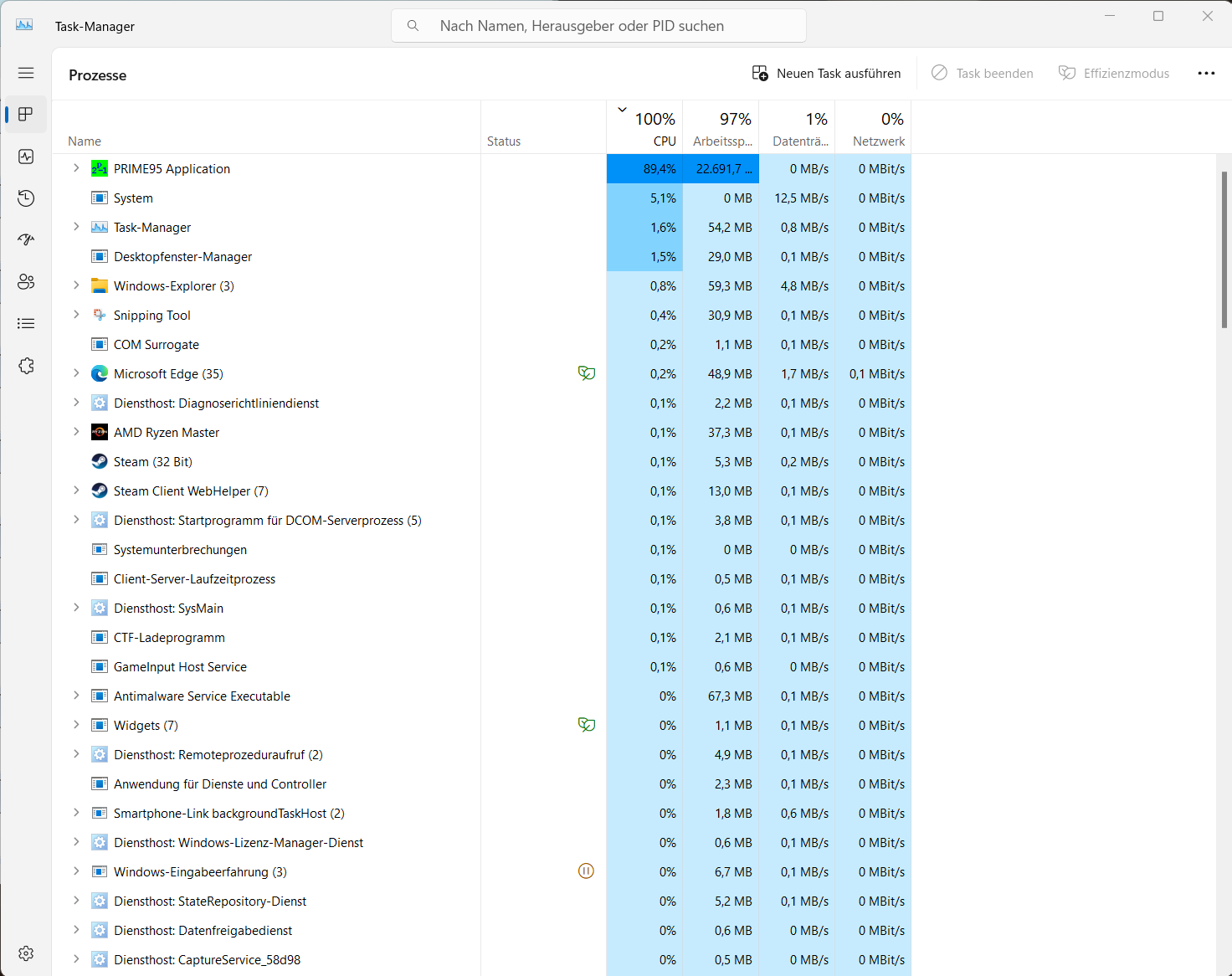Sort by the Arbeitsspeicher column header

click(x=721, y=127)
